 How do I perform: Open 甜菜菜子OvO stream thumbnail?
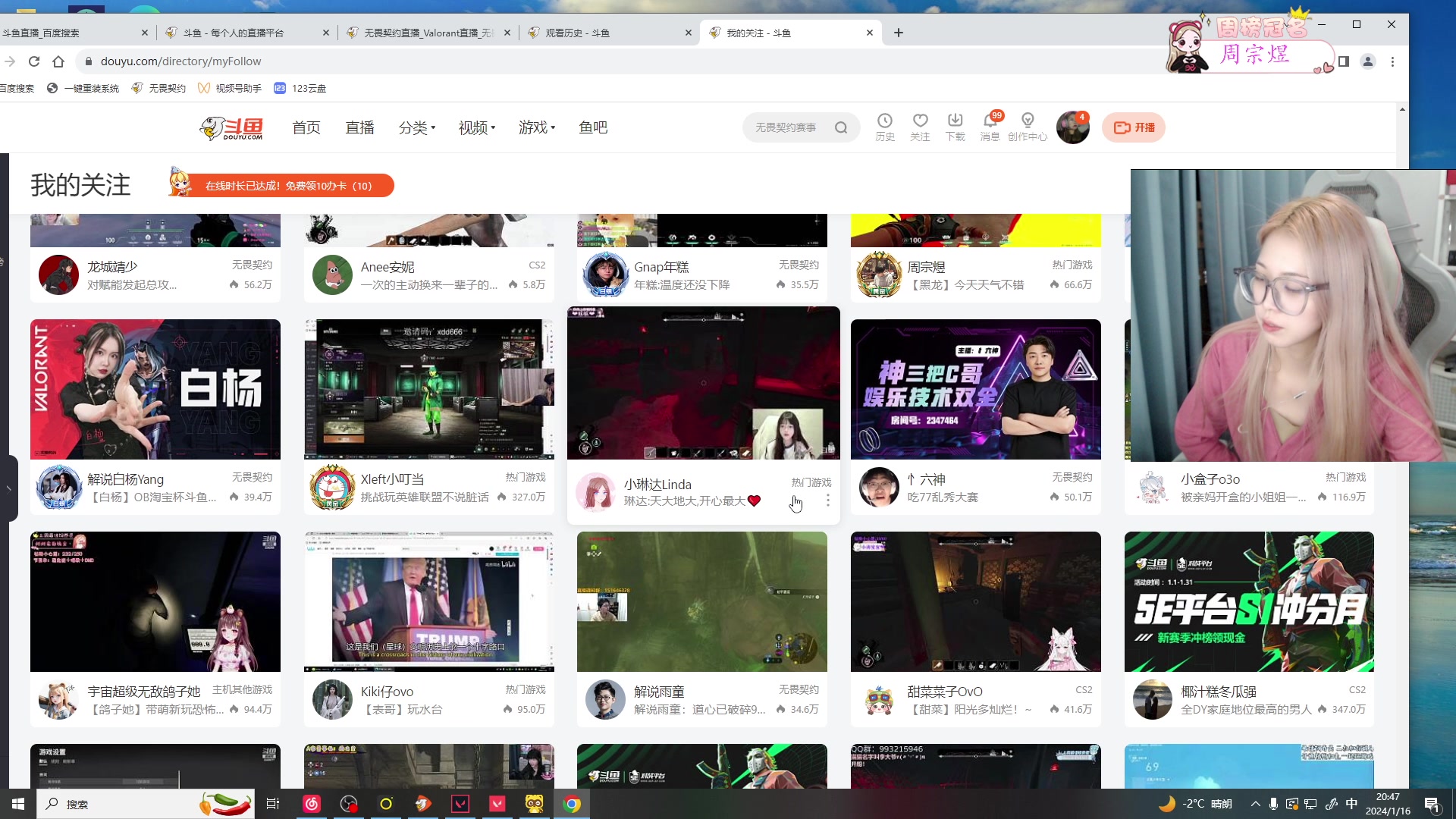976,601
